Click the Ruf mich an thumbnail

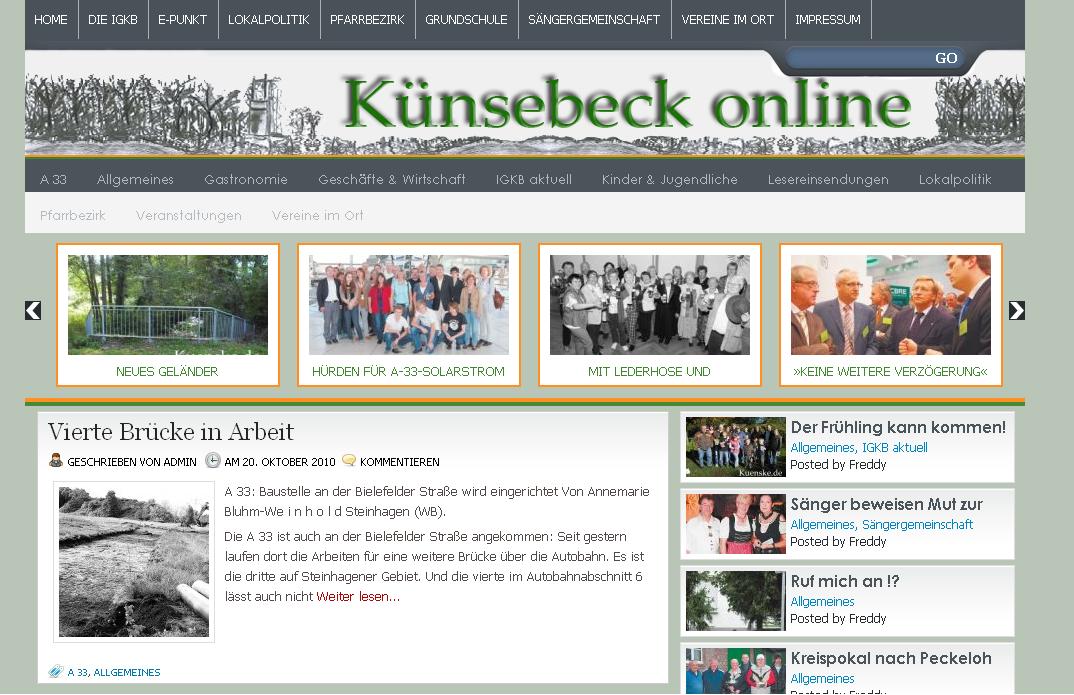coord(736,601)
